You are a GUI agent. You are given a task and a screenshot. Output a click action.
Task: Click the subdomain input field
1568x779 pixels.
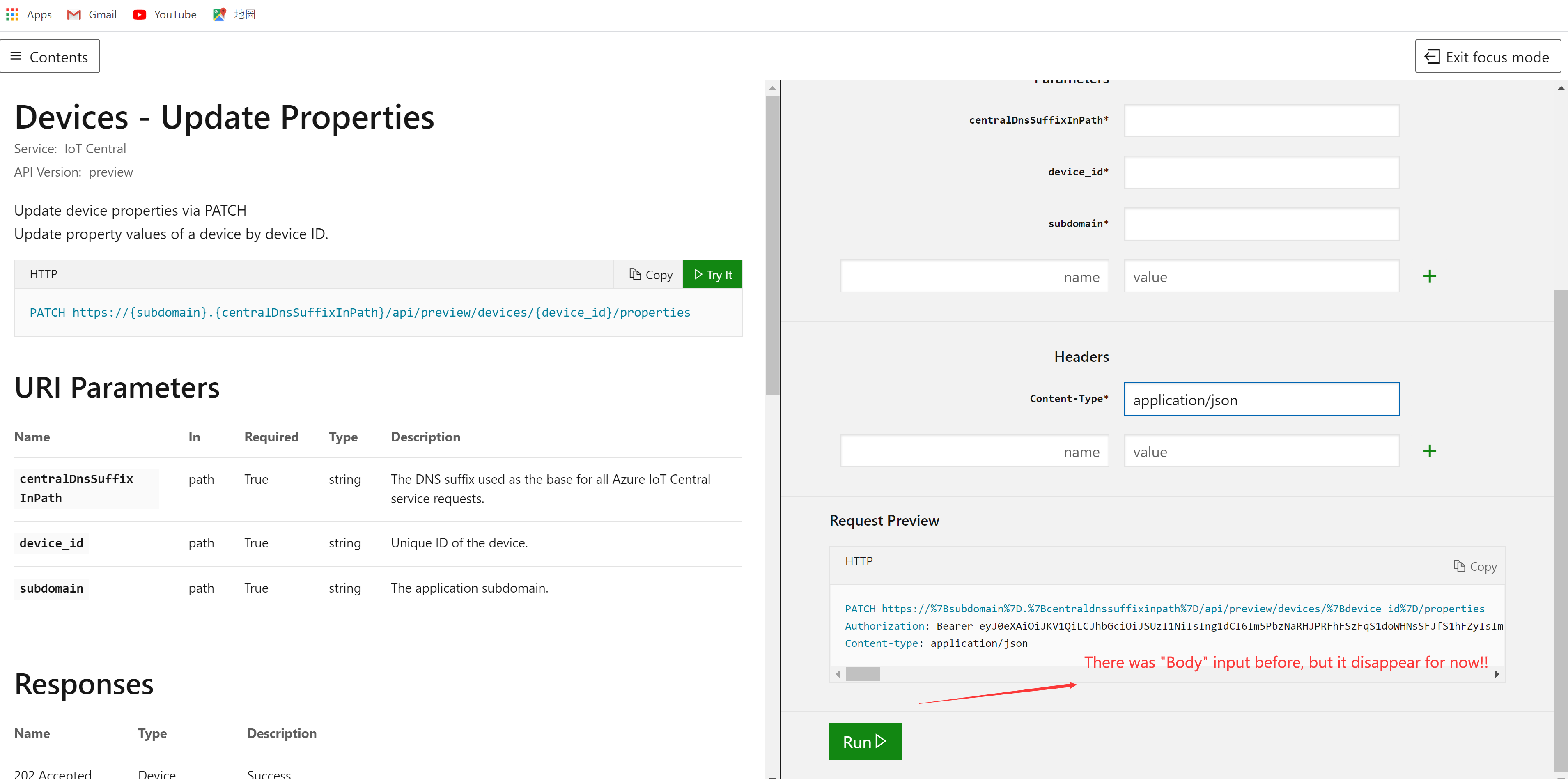click(1261, 224)
